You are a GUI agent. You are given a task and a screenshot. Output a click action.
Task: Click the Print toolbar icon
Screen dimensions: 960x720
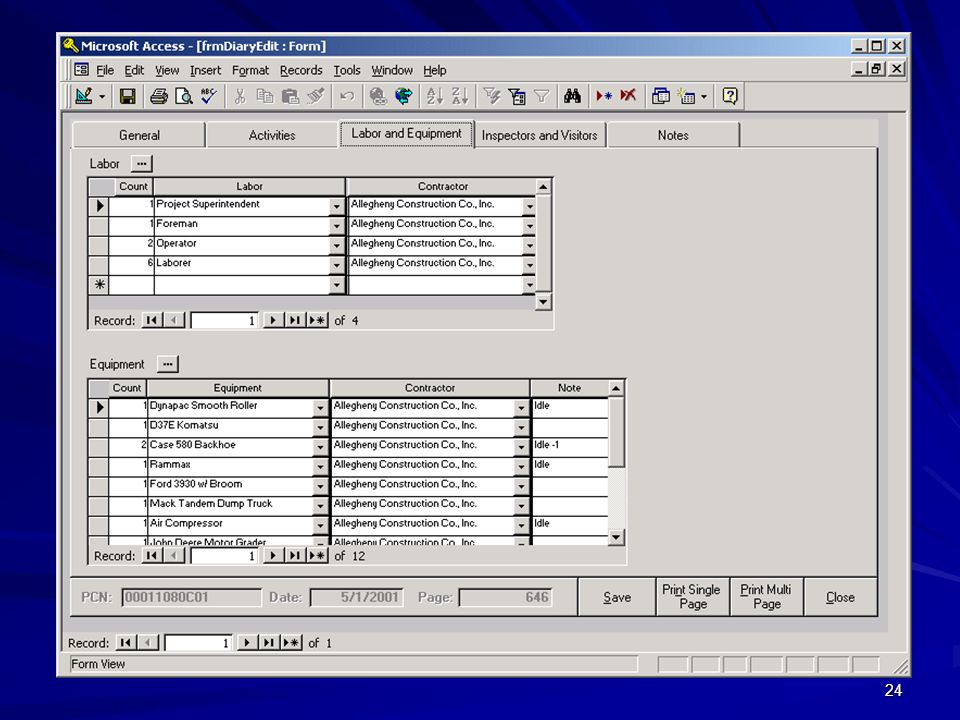(159, 96)
